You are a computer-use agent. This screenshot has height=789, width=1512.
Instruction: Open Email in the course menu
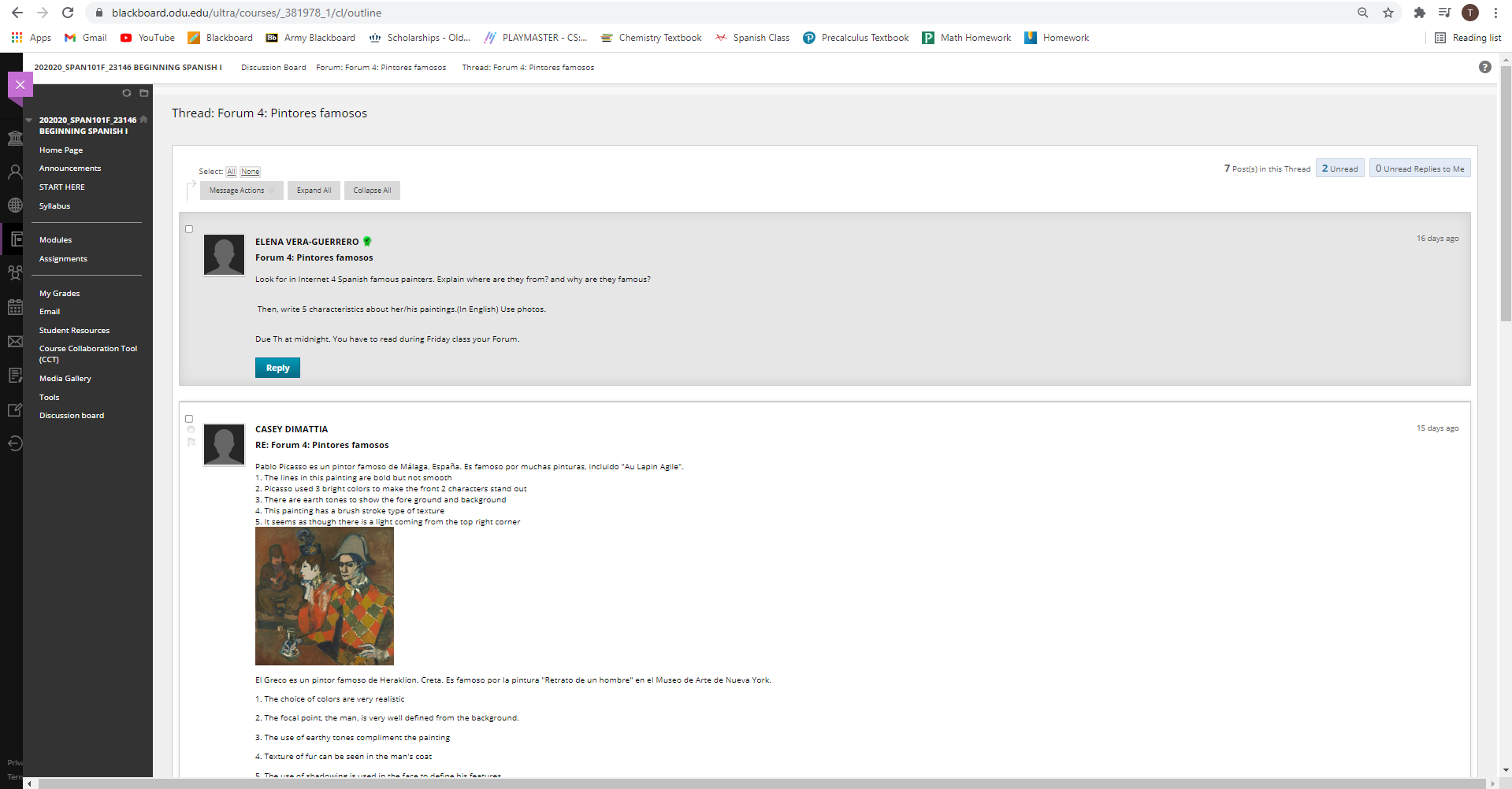coord(50,312)
